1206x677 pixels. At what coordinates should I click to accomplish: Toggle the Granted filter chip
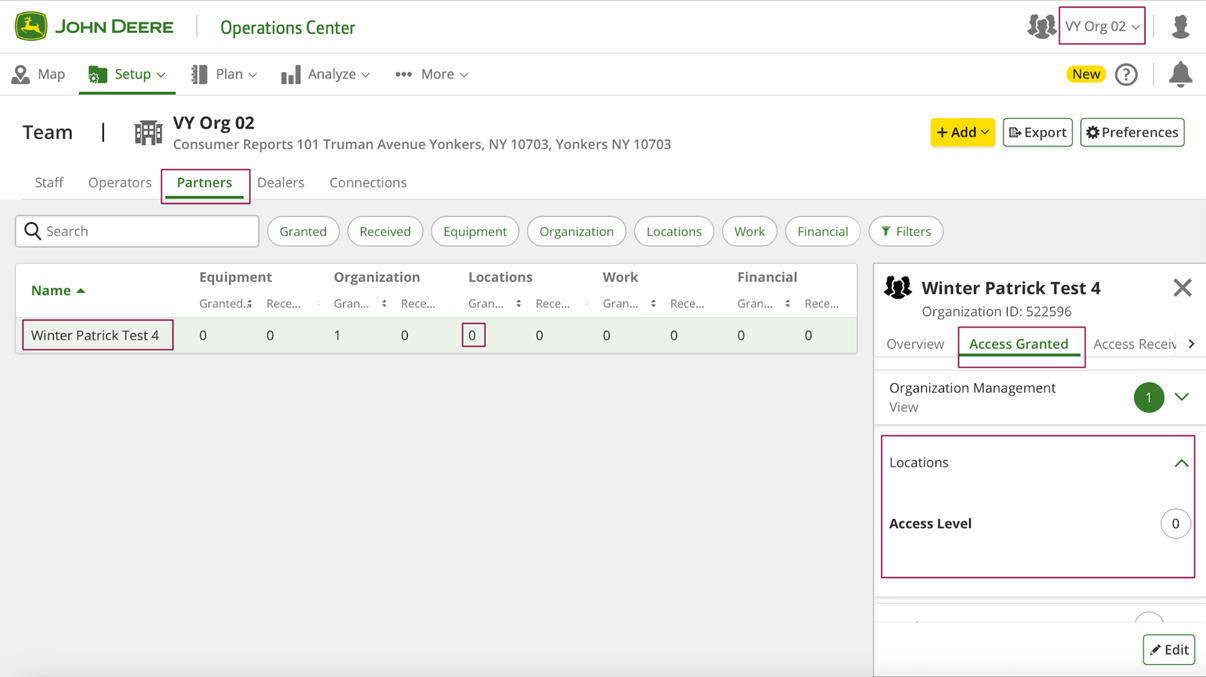303,231
